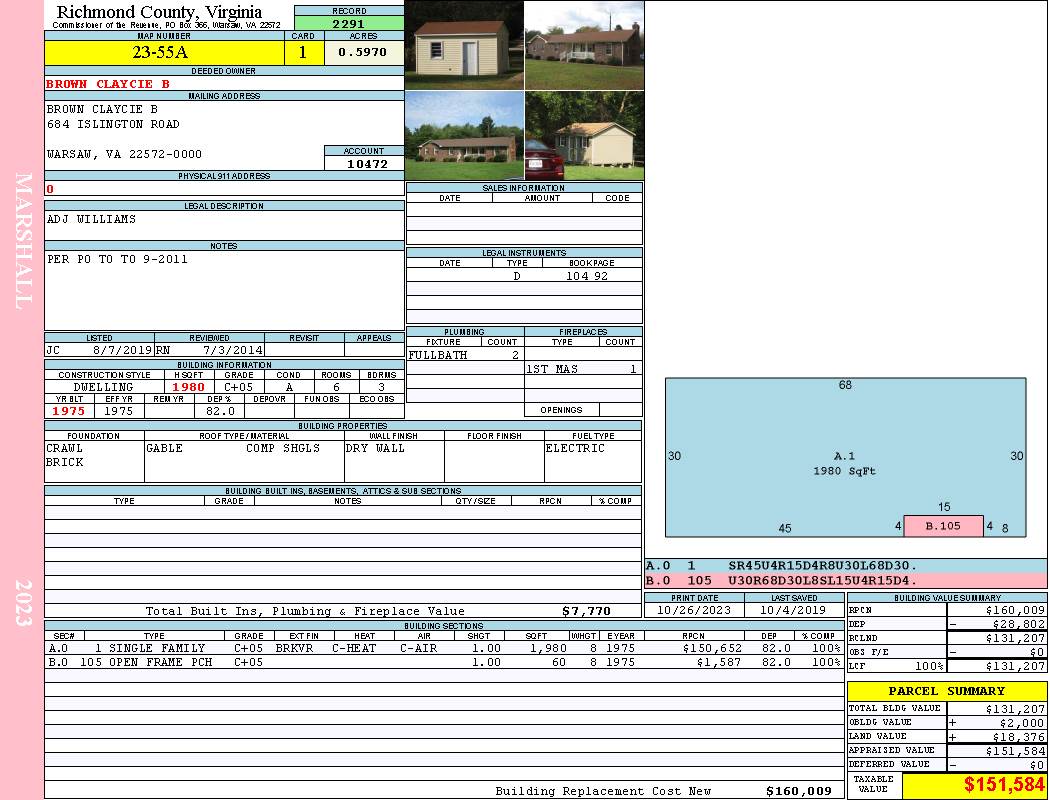Screen dimensions: 1050x800
Task: Click the C-AIR cell
Action: pos(419,648)
